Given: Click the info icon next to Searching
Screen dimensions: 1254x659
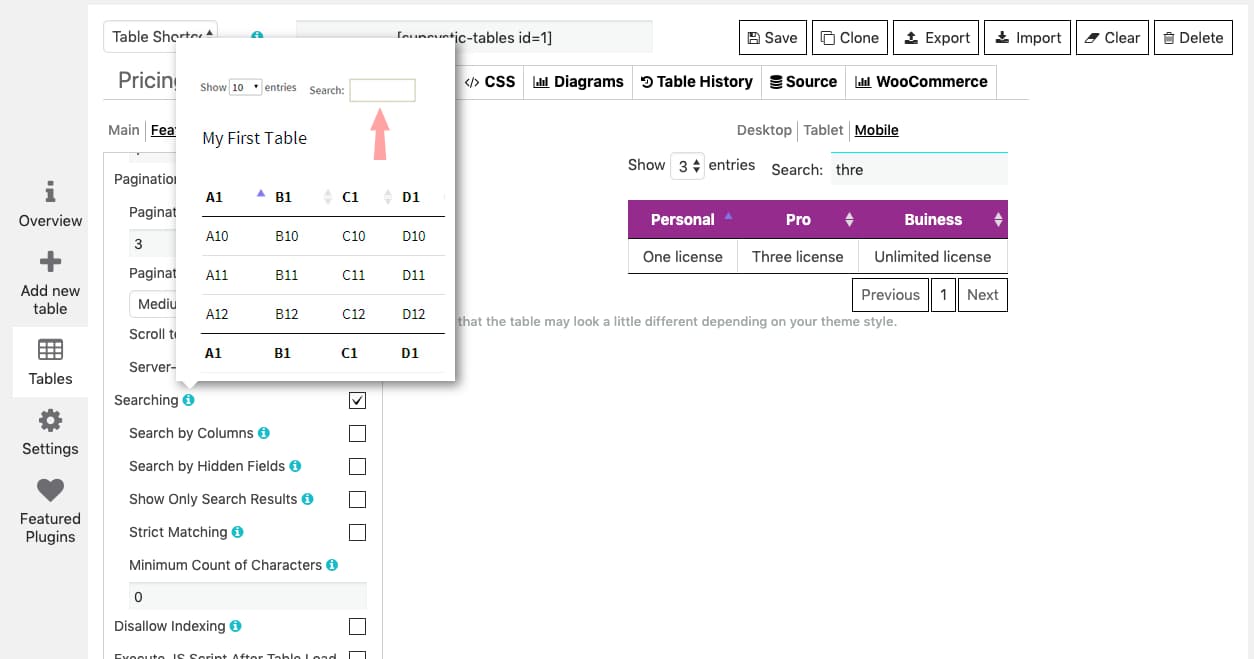Looking at the screenshot, I should coord(187,399).
